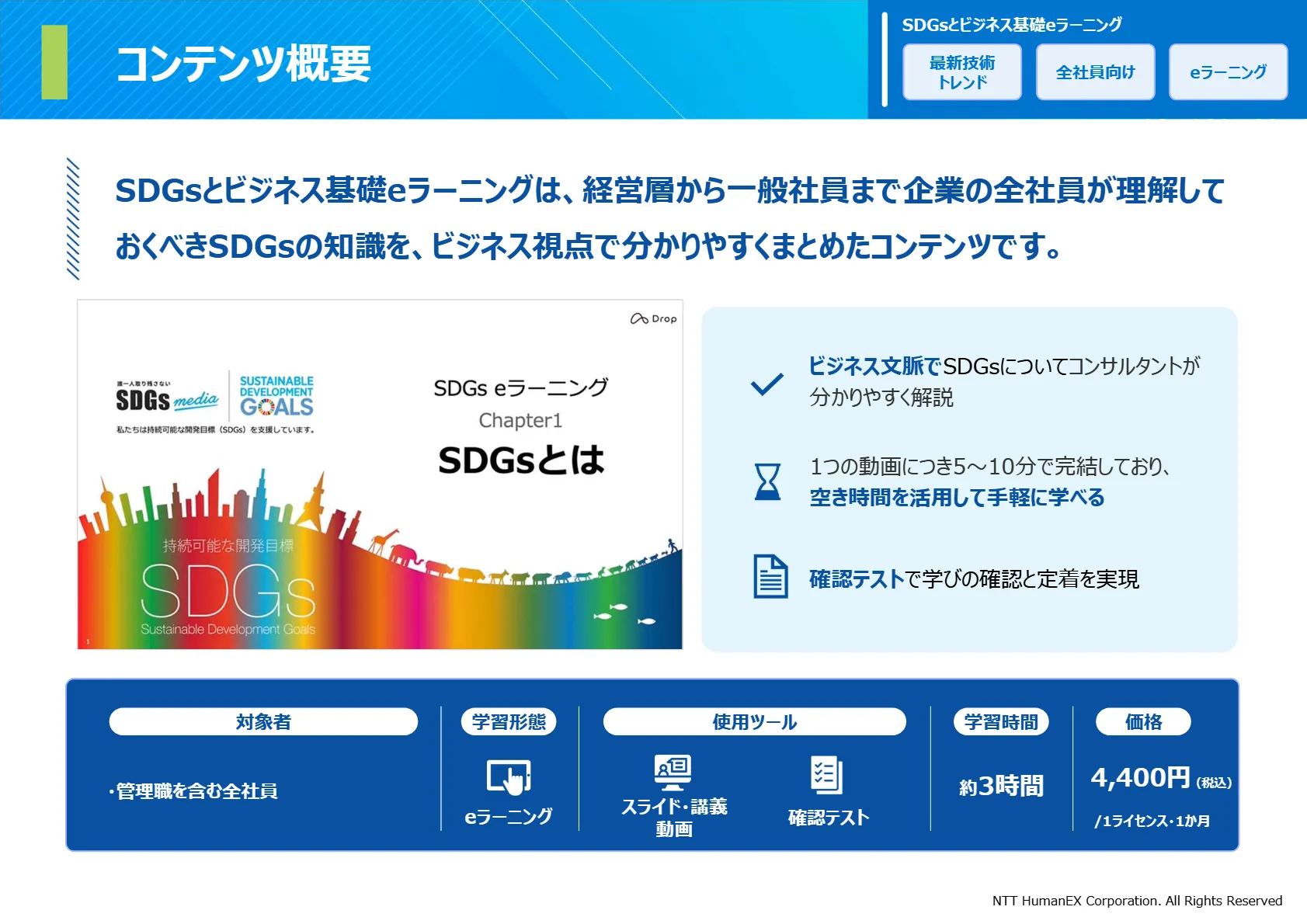
Task: Select the 学習形態 pill label
Action: tap(509, 721)
